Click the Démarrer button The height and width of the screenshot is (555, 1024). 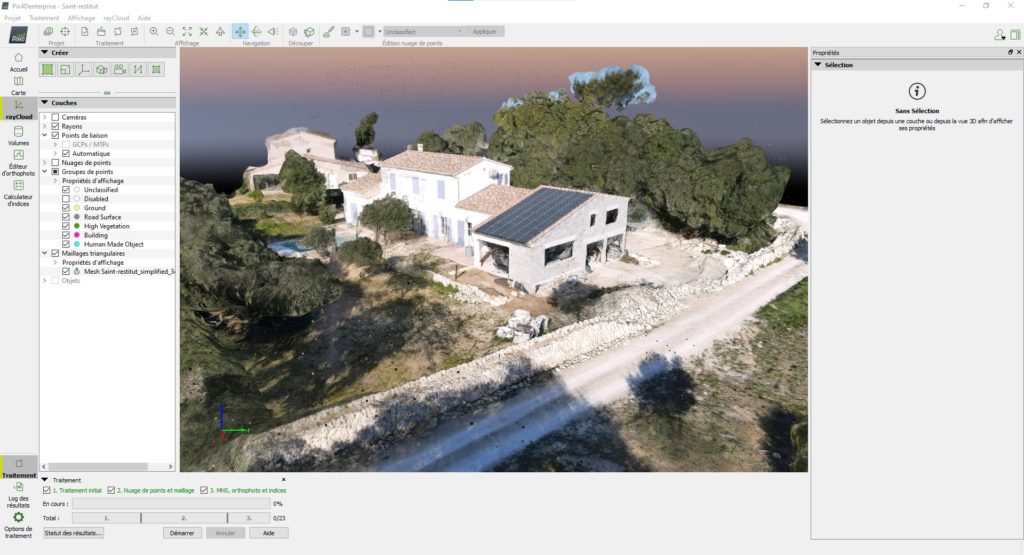coord(182,533)
